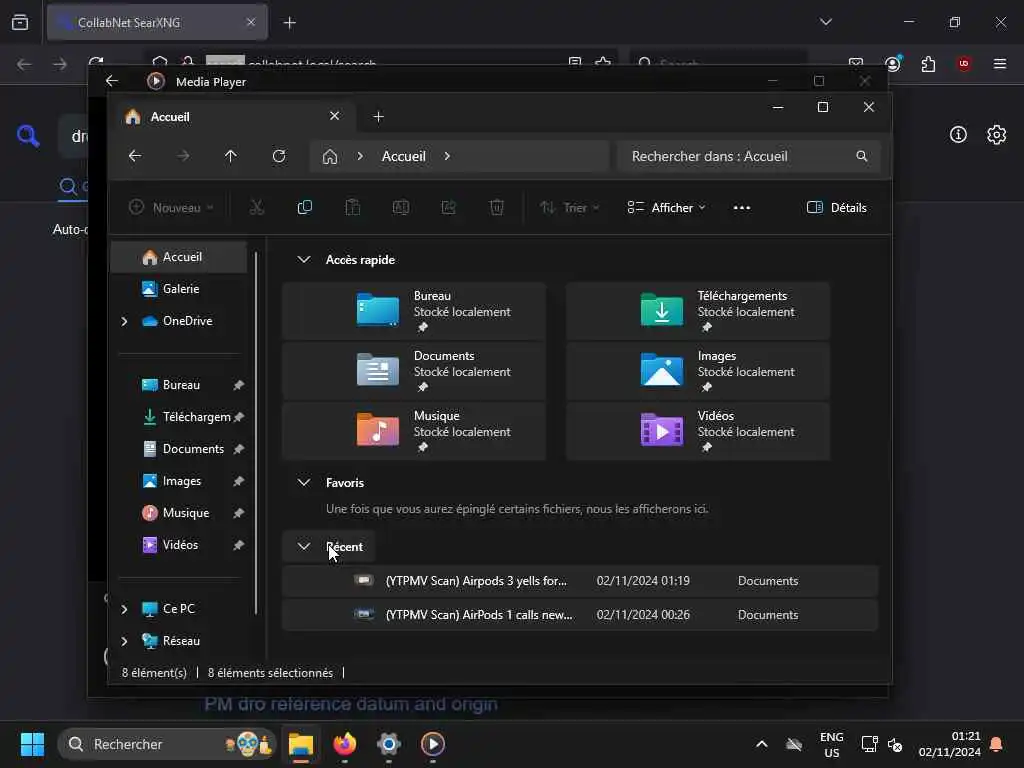This screenshot has height=768, width=1024.
Task: Unpin Bureau in the sidebar
Action: point(238,385)
